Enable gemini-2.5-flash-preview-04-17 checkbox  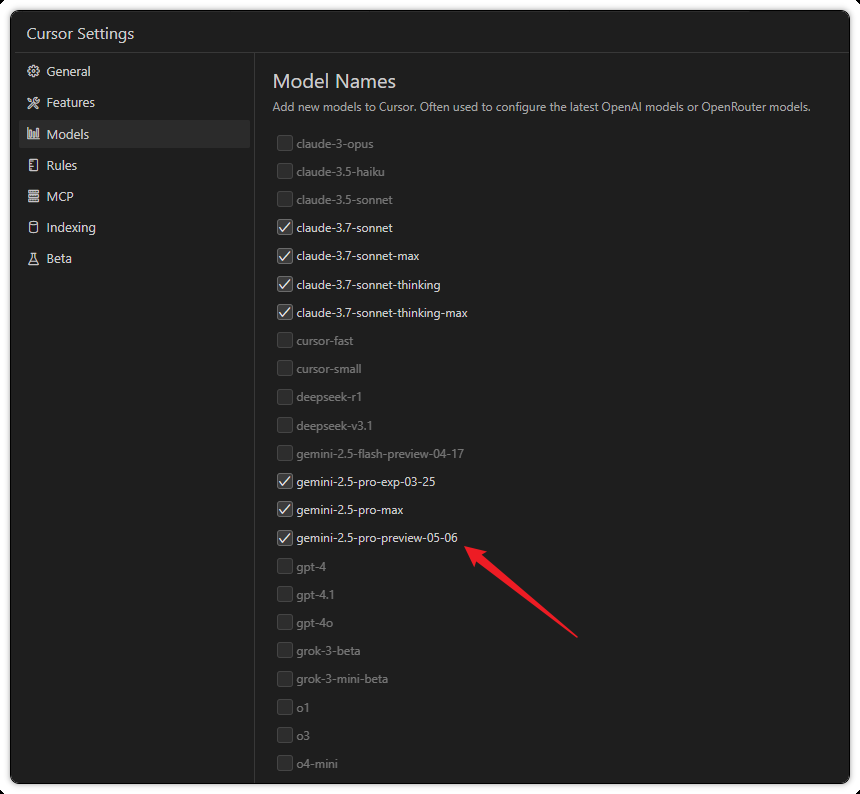point(285,453)
